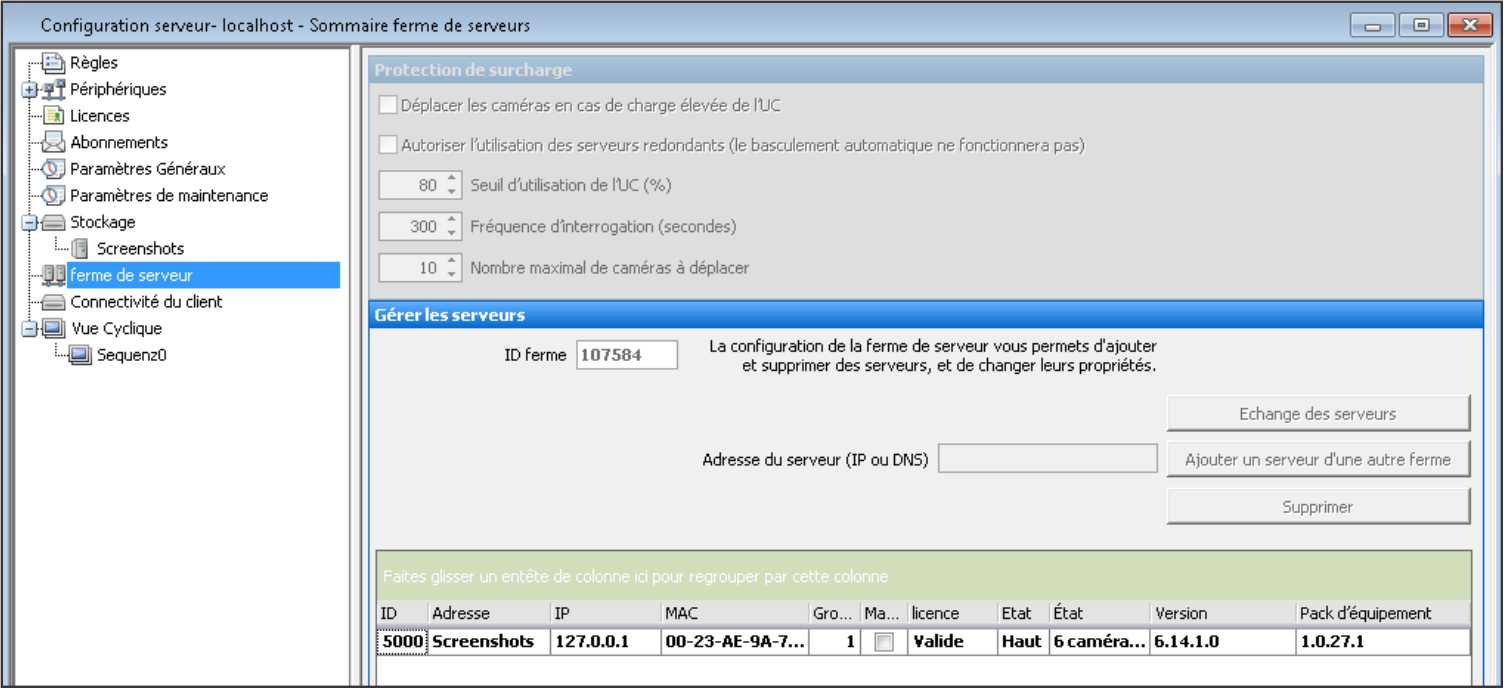This screenshot has height=688, width=1504.
Task: Click Ajouter un serveur d'une autre ferme
Action: tap(1318, 460)
